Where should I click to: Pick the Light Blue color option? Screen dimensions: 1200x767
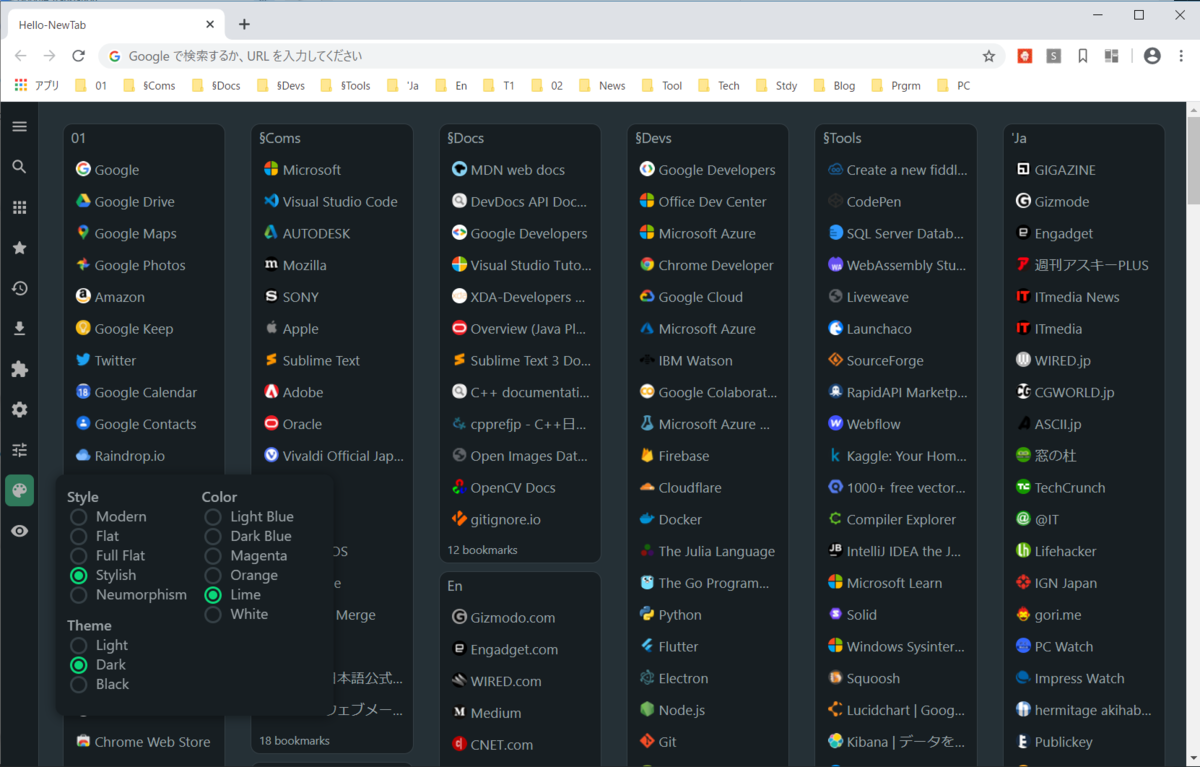(x=249, y=517)
